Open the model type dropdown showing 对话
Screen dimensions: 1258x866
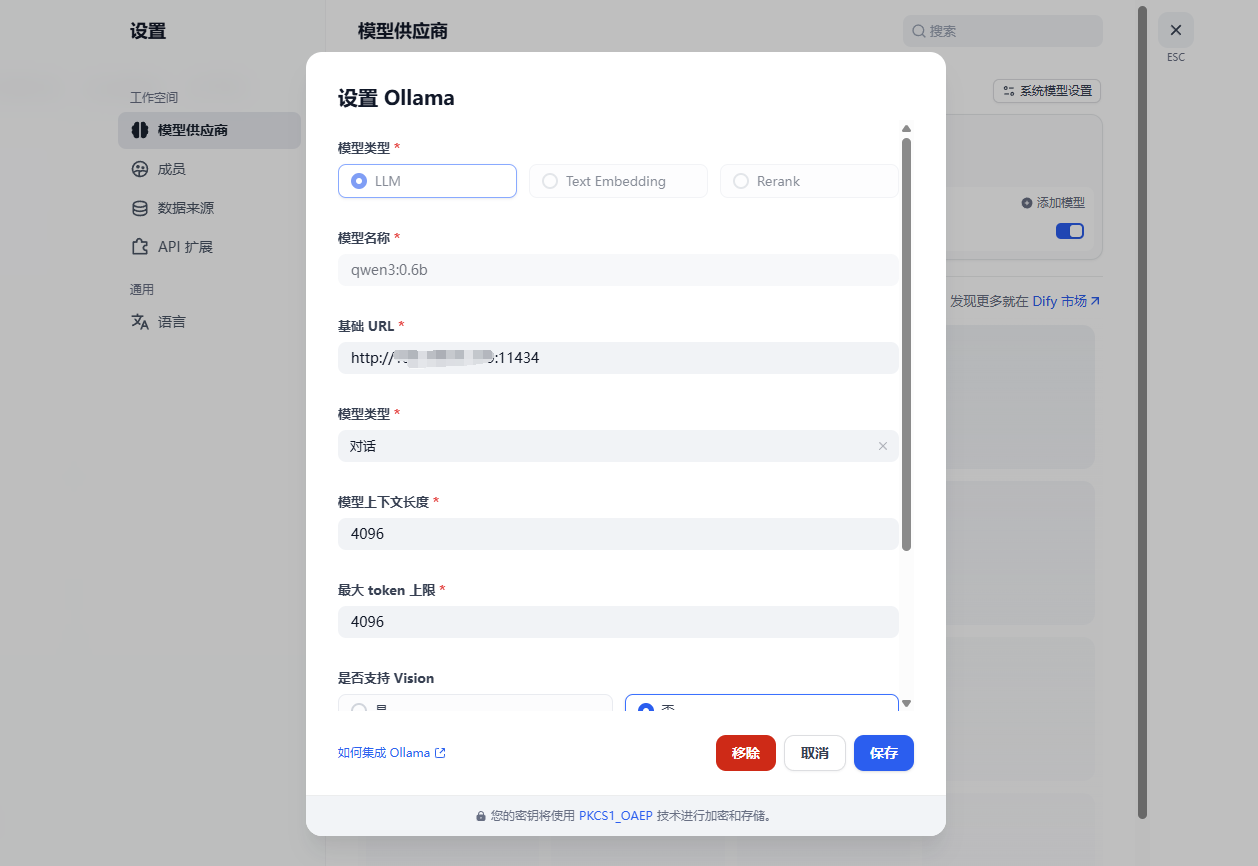(x=618, y=446)
